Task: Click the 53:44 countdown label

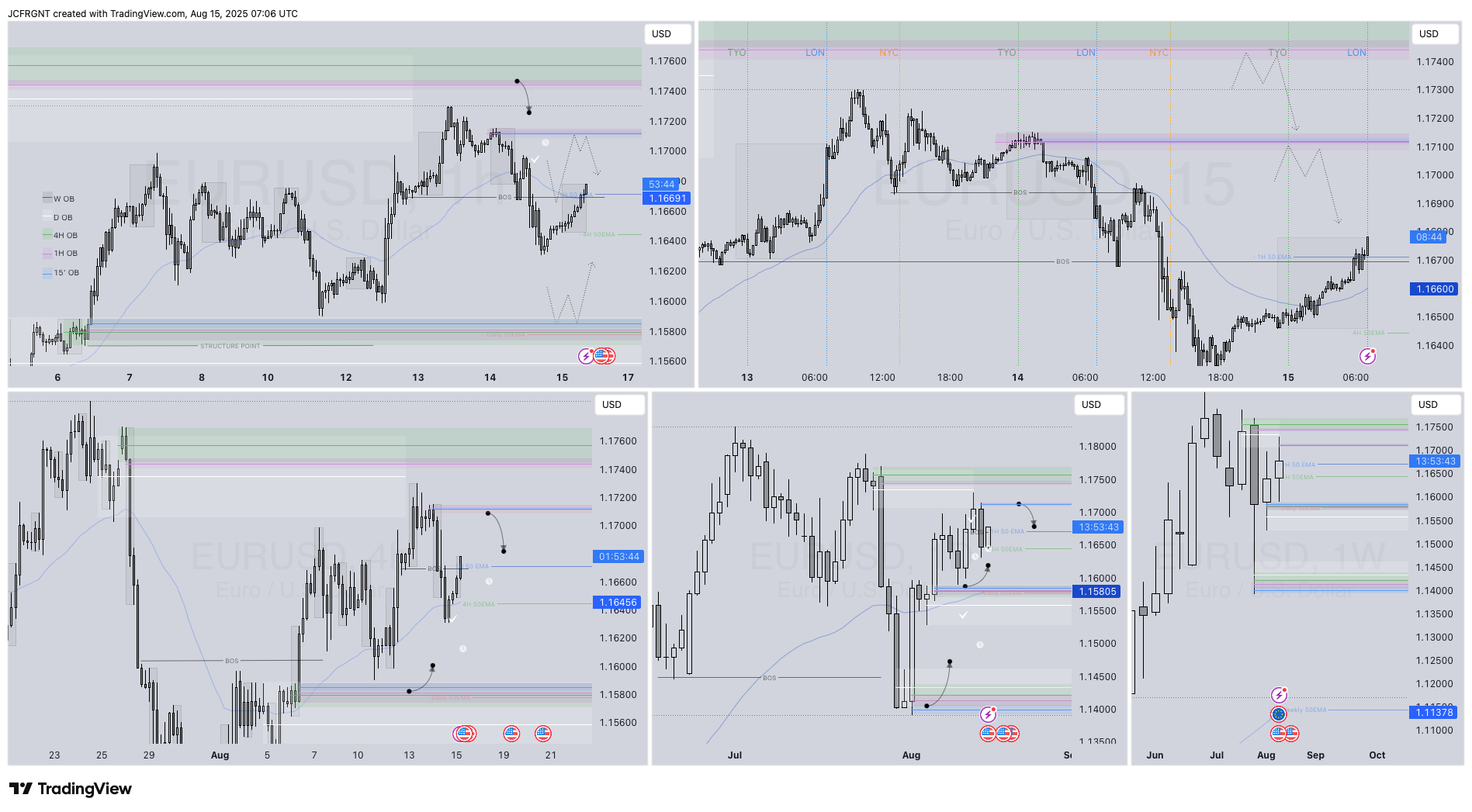Action: (661, 185)
